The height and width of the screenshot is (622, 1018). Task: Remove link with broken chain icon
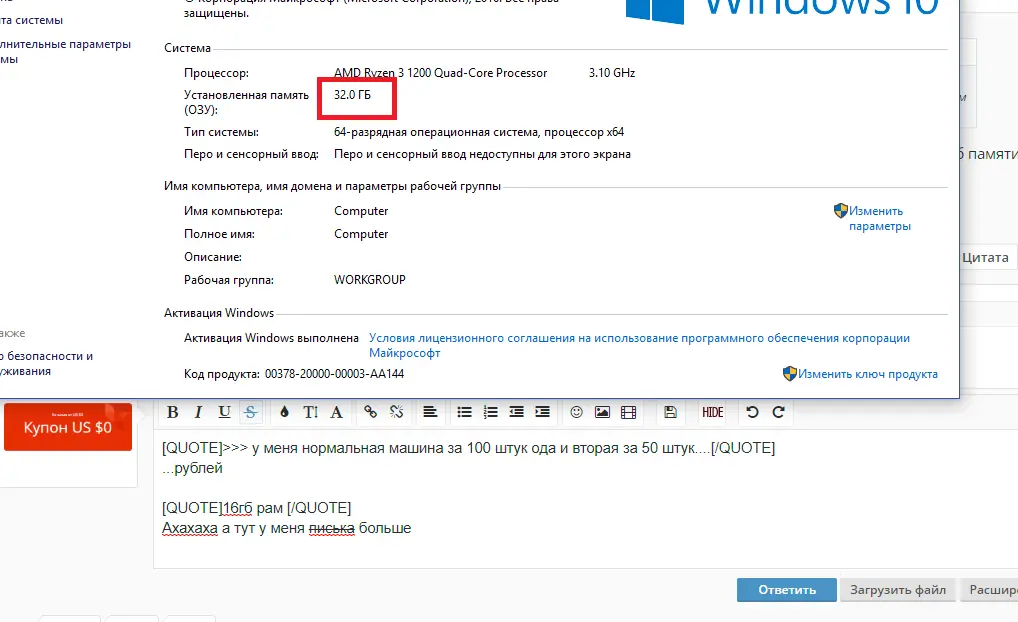(397, 412)
